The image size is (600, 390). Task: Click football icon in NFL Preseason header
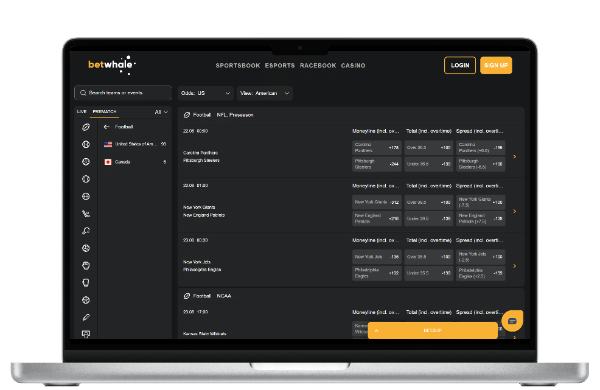(x=187, y=115)
